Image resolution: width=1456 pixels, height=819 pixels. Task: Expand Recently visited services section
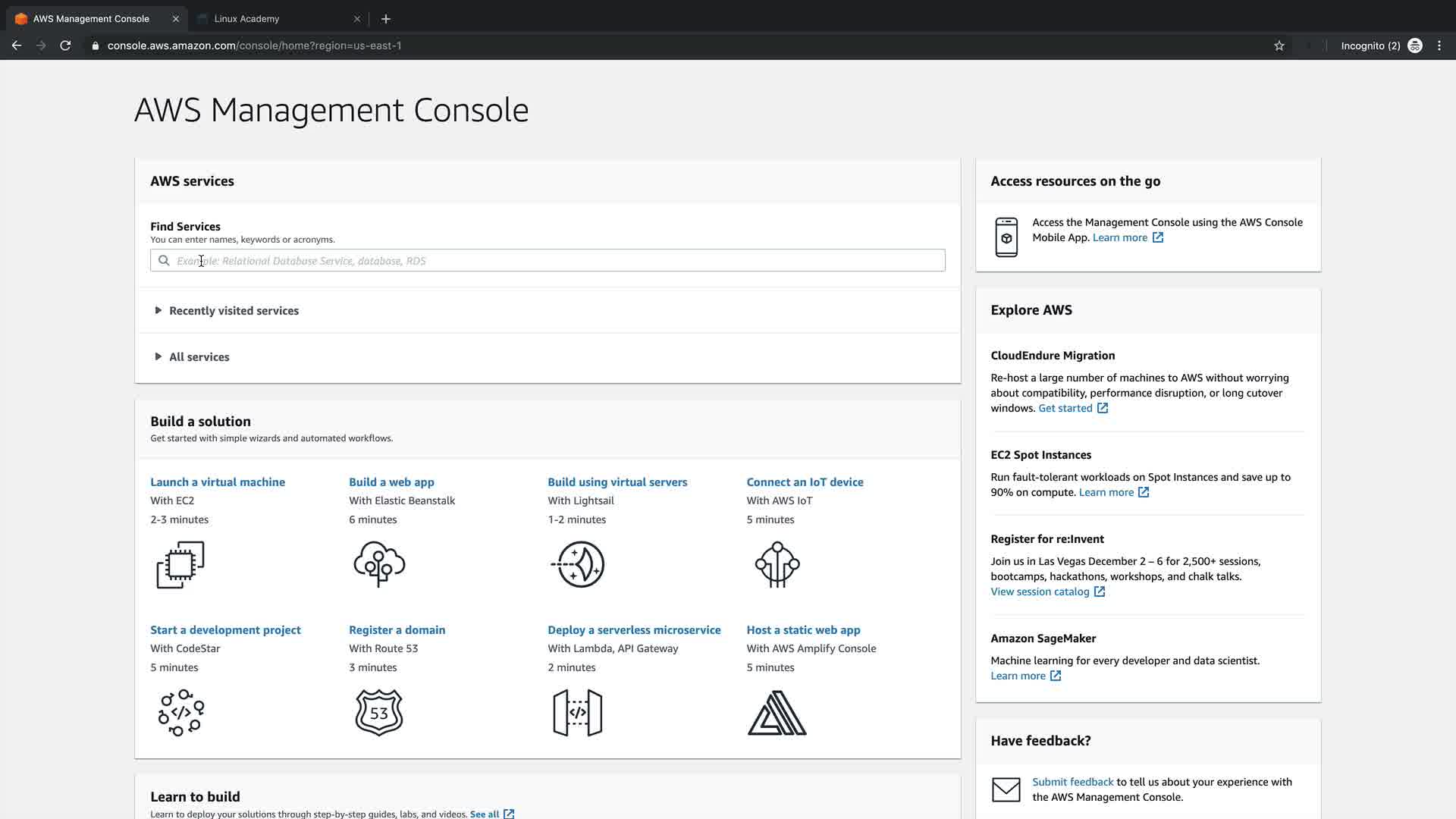point(234,311)
